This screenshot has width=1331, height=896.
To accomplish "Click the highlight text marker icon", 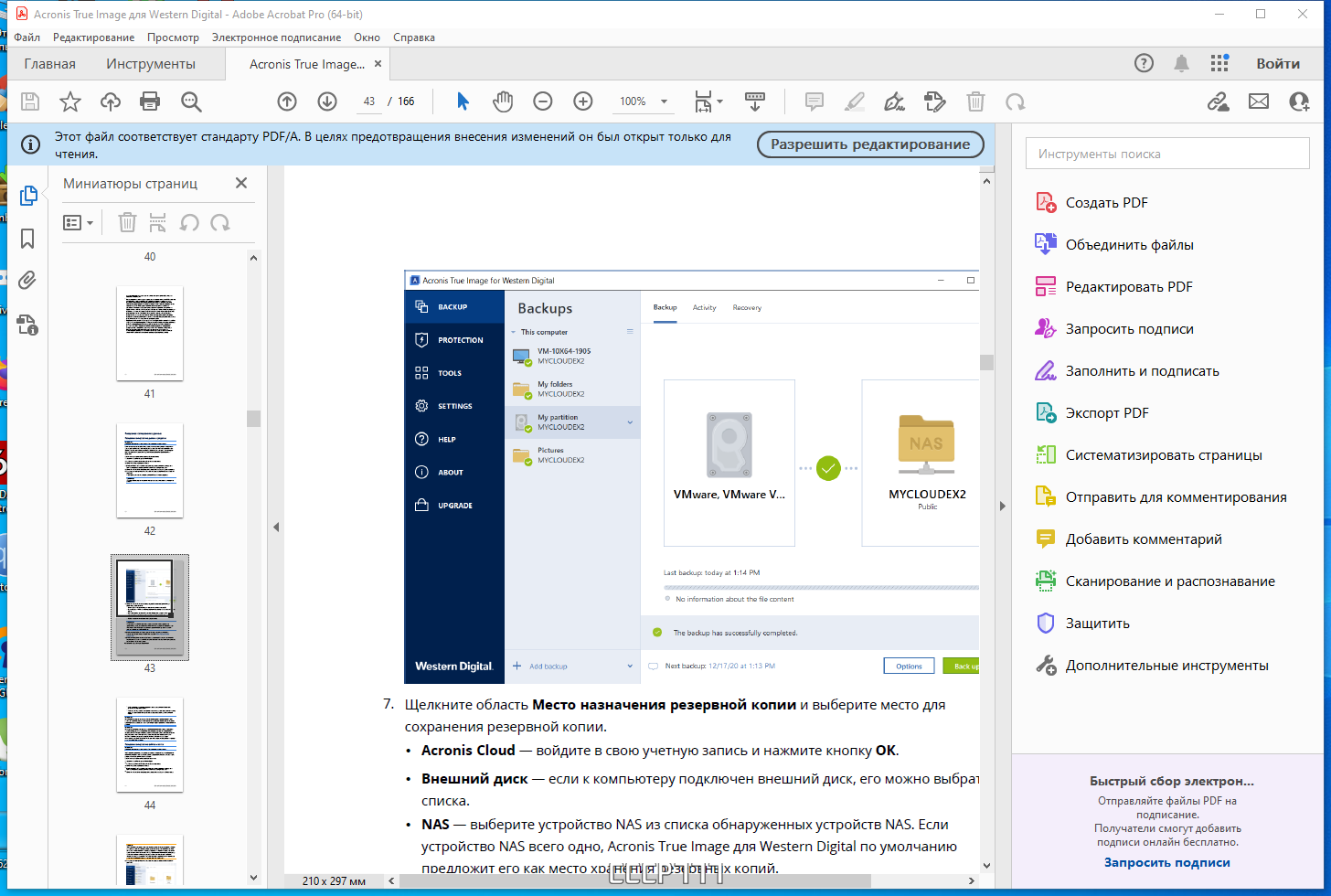I will pyautogui.click(x=855, y=101).
